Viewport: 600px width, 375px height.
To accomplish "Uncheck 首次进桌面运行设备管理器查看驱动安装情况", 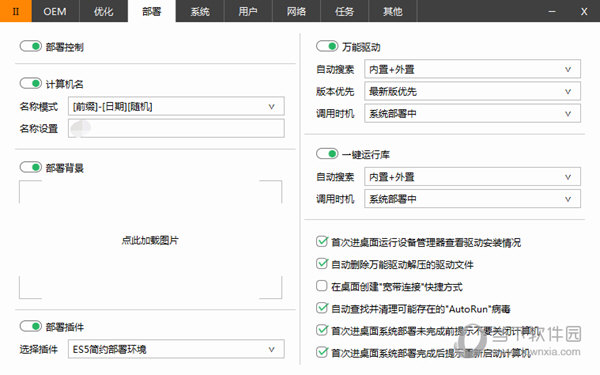I will coord(322,241).
